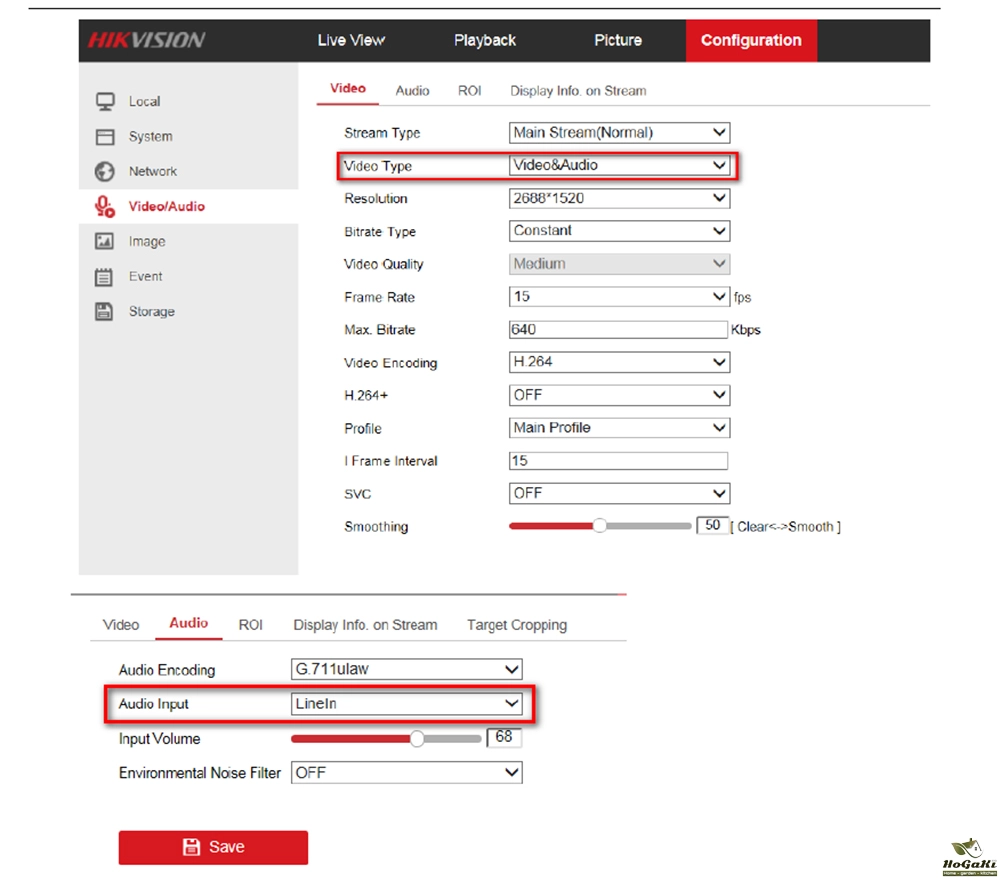
Task: Click the Save button
Action: [x=213, y=847]
